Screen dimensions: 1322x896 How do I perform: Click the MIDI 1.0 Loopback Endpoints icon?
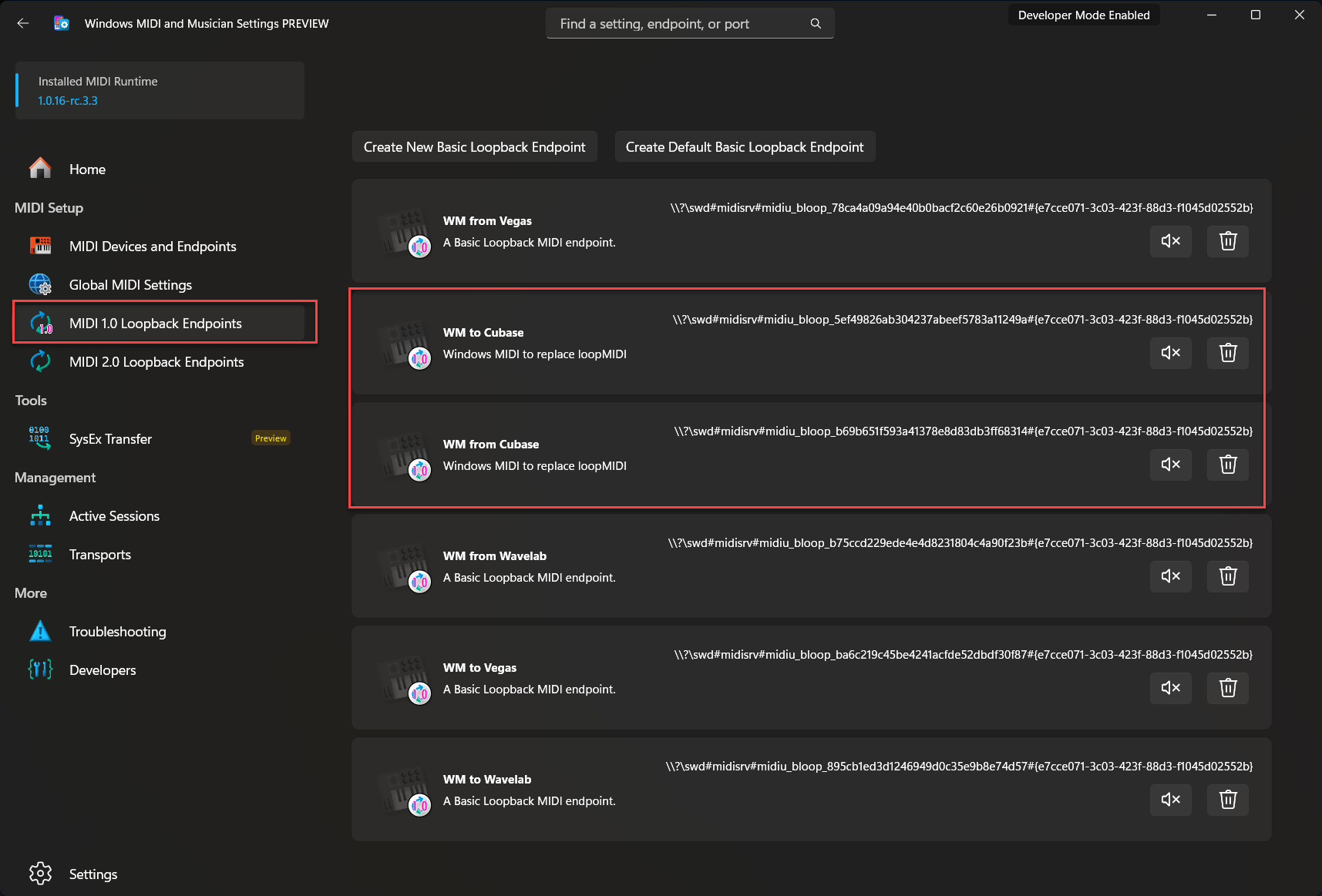[41, 323]
